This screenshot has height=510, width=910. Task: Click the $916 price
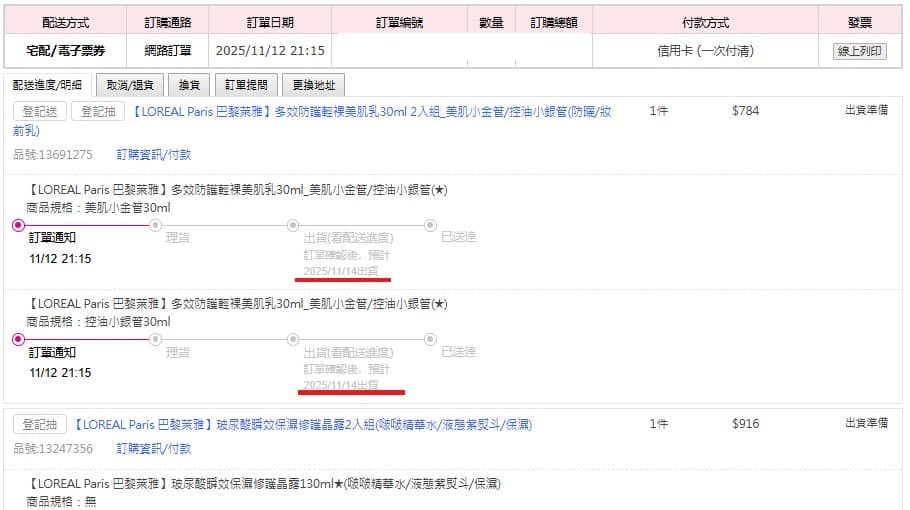[x=745, y=424]
